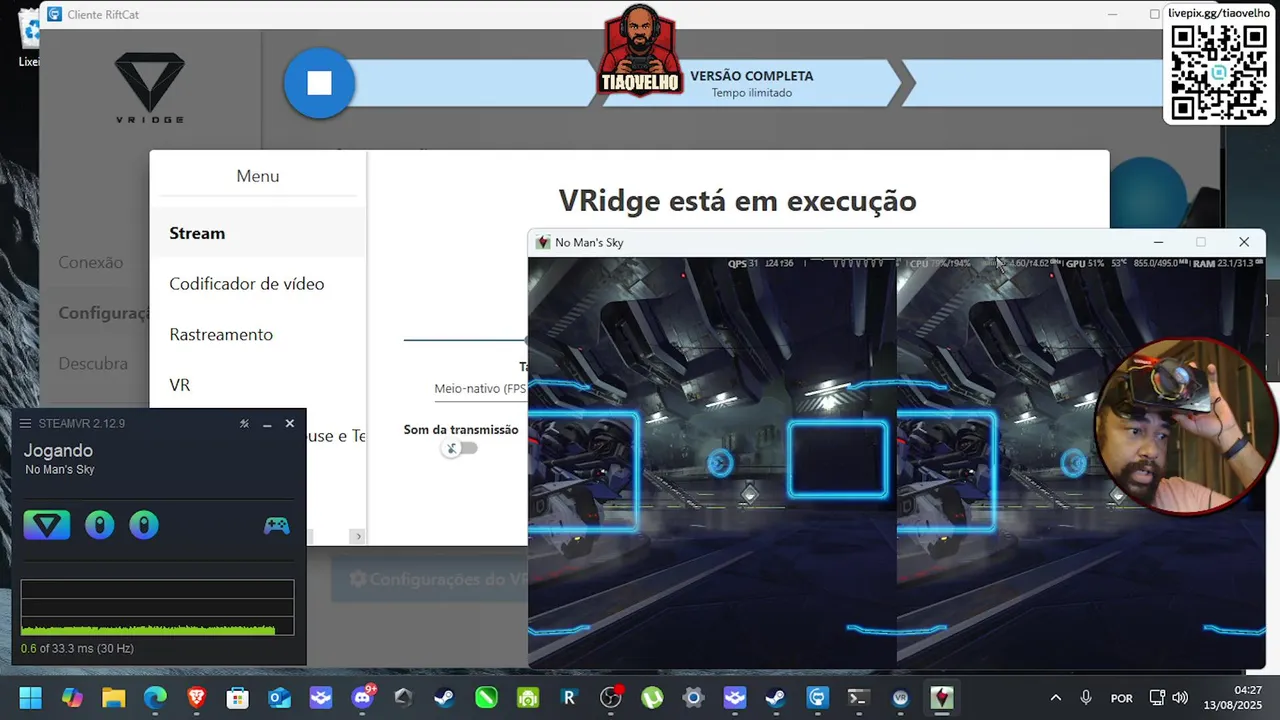Change the POR input language
1280x720 pixels.
[1122, 698]
